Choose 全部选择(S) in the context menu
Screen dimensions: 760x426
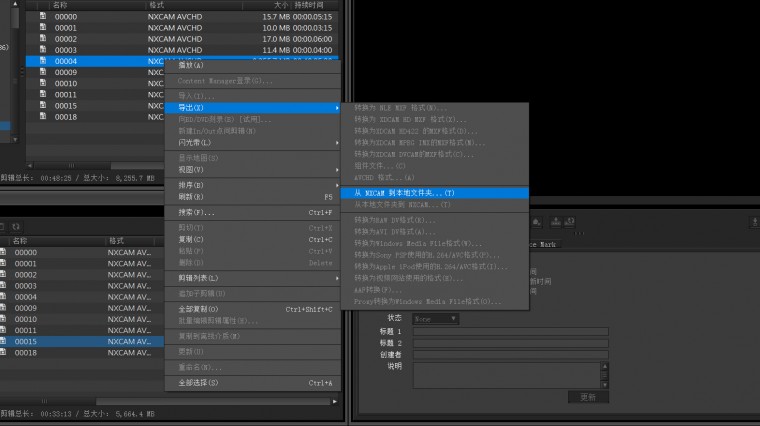252,383
